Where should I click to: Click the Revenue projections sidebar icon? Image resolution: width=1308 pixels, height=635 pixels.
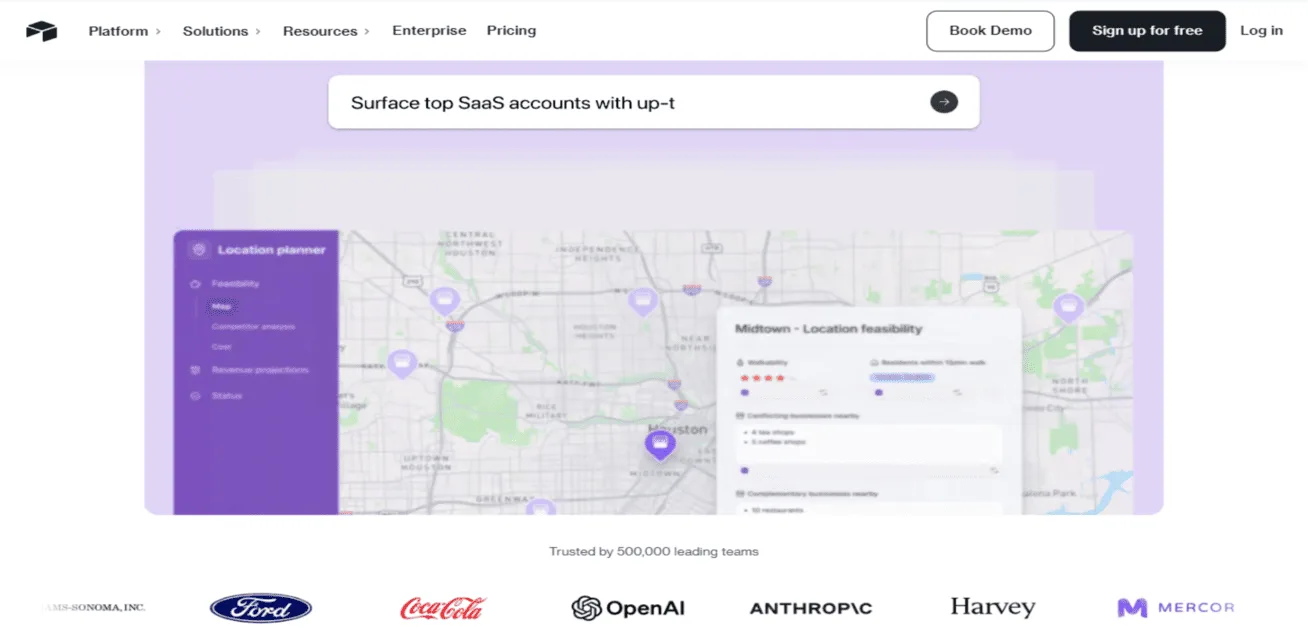pos(196,370)
